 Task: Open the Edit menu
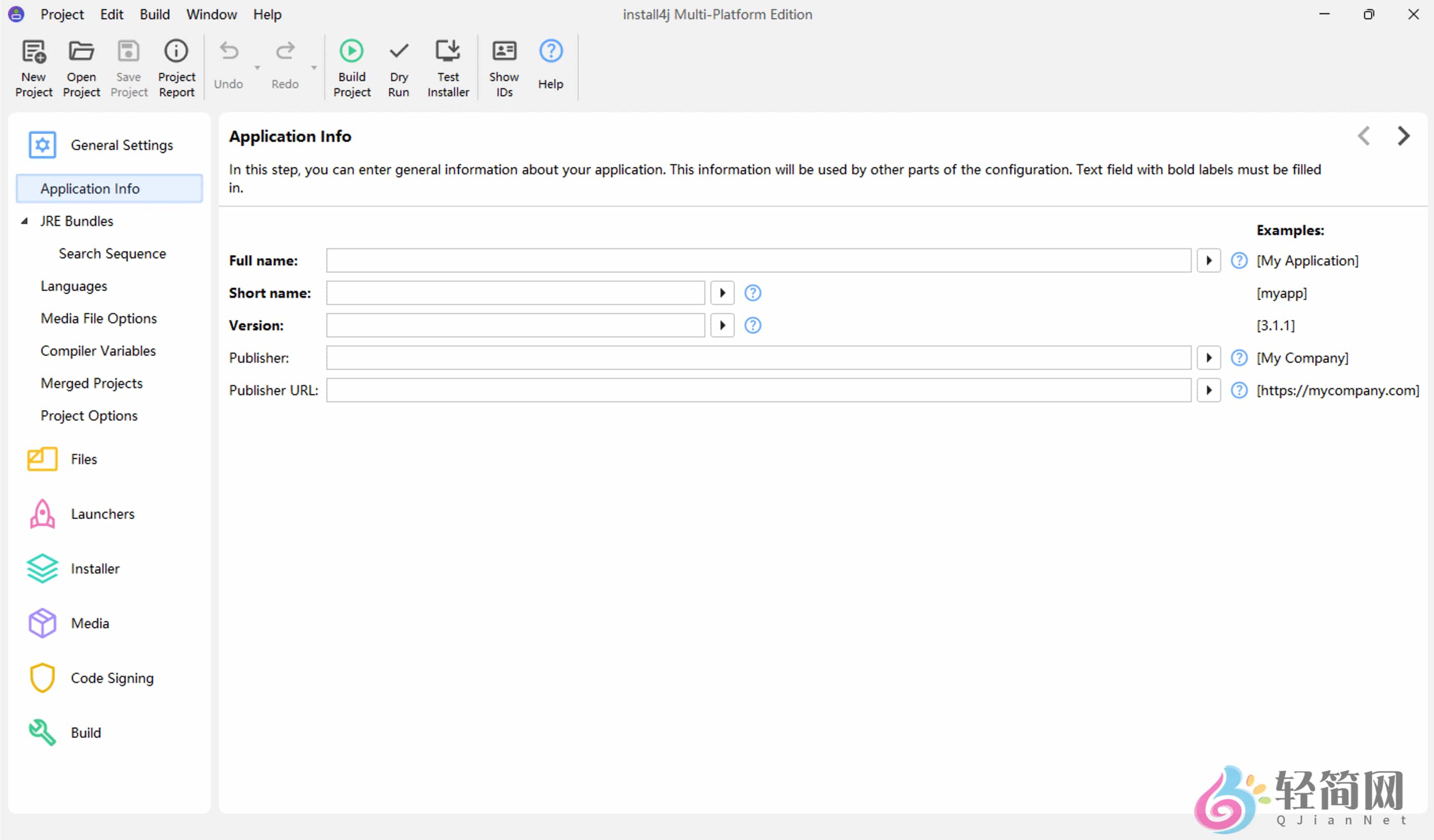(111, 14)
